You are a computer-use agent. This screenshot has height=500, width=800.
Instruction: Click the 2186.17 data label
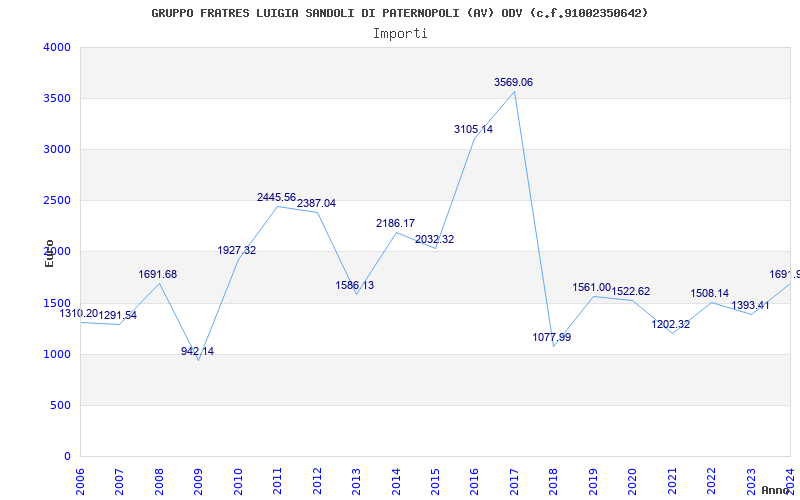click(x=395, y=223)
